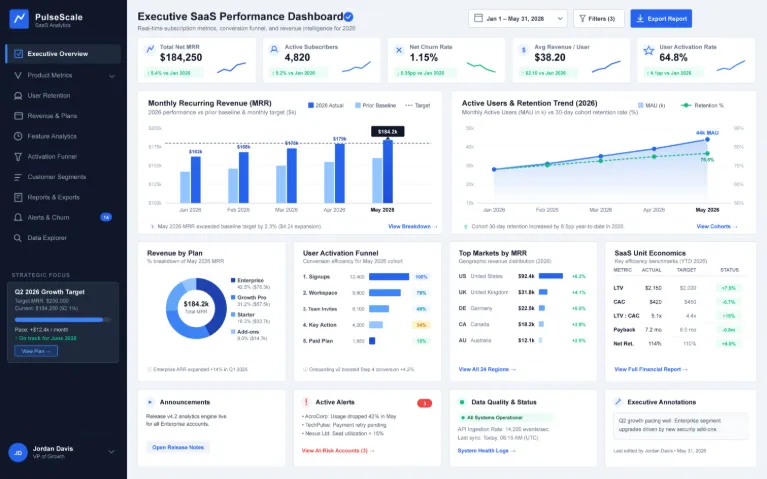Click the Executive Annotations text field
This screenshot has width=767, height=479.
(681, 425)
